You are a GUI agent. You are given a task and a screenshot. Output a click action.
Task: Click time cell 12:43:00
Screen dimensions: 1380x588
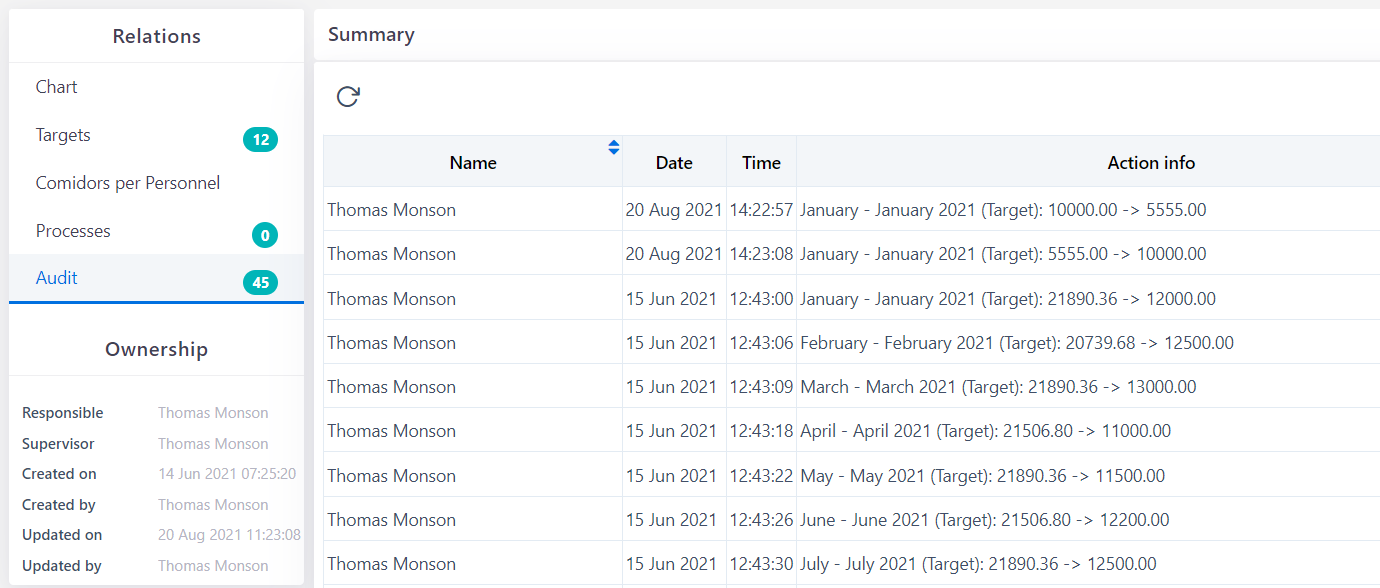tap(761, 299)
